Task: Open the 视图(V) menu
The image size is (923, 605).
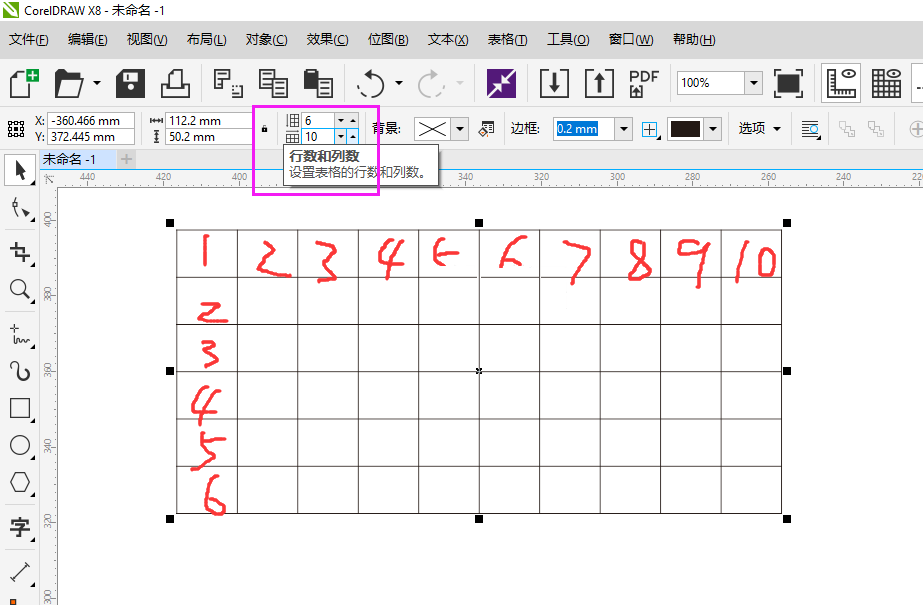Action: pyautogui.click(x=147, y=39)
